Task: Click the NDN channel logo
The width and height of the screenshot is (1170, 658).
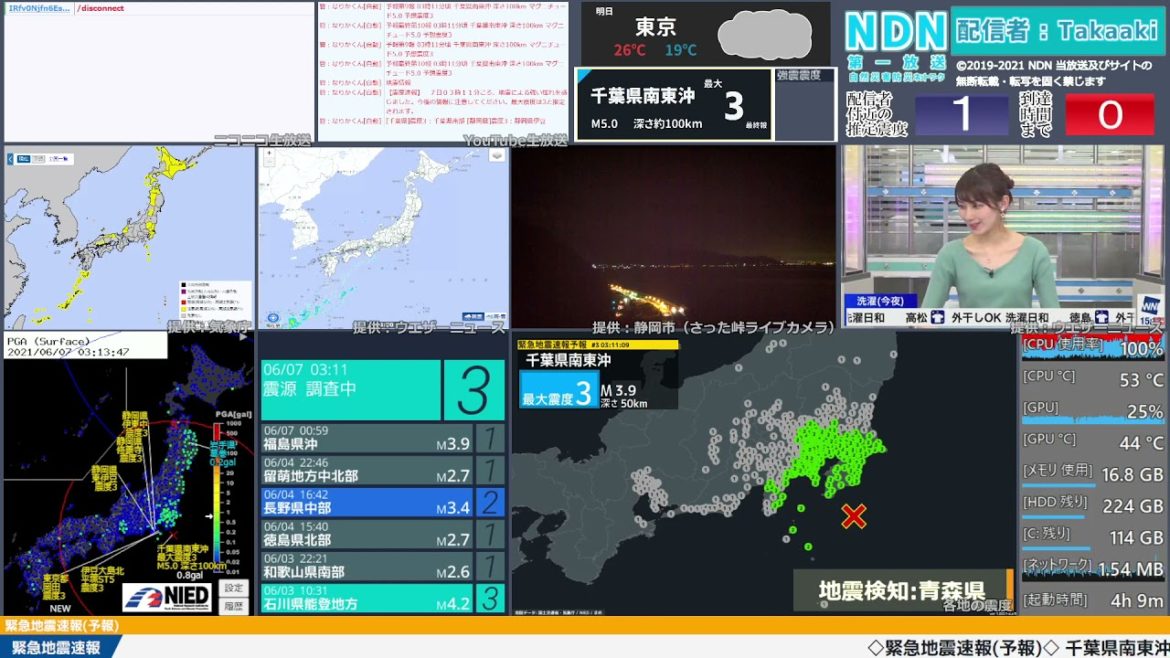Action: tap(895, 32)
